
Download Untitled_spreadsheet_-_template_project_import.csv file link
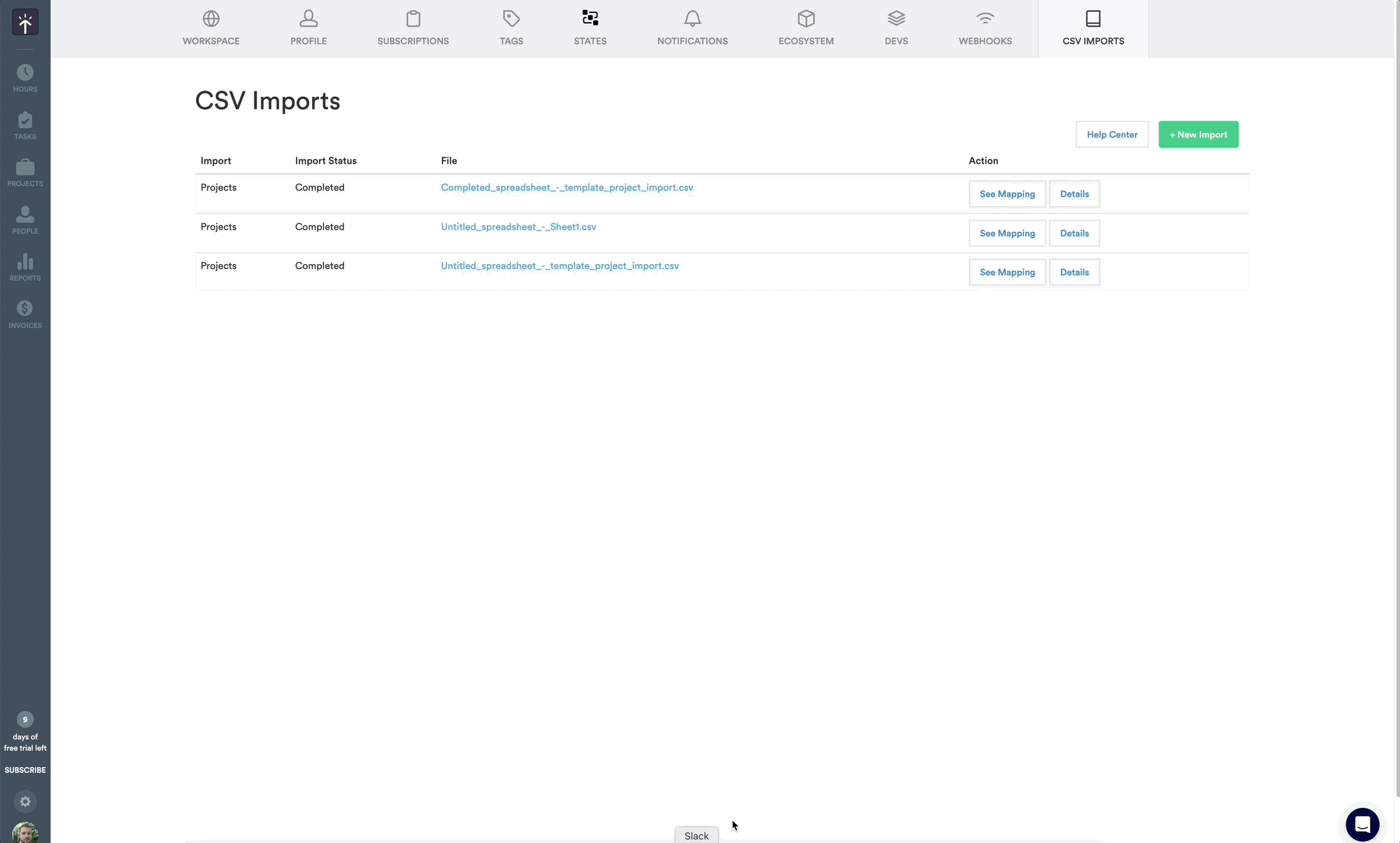[x=559, y=266]
